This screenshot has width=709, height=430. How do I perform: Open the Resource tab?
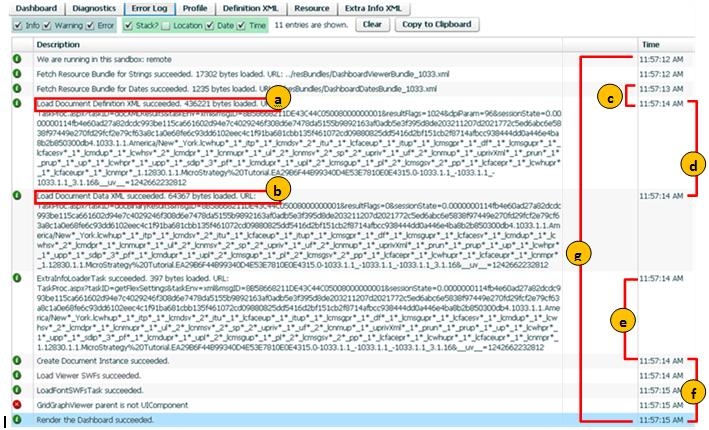tap(312, 8)
